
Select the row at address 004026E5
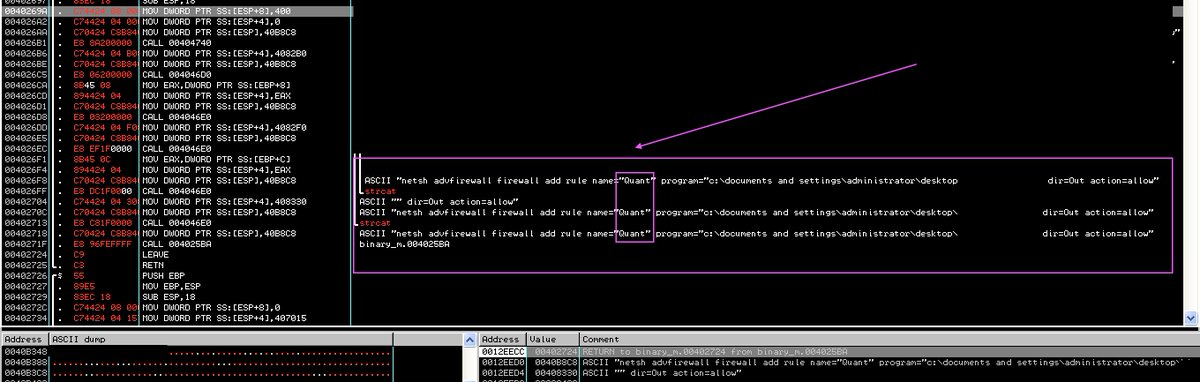pos(176,137)
